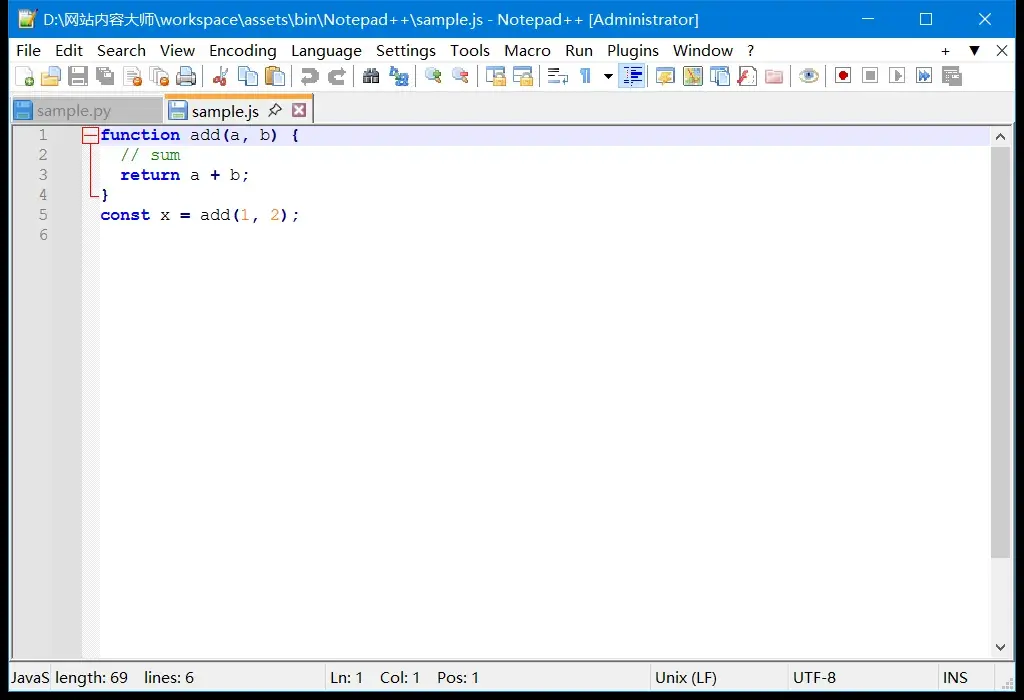
Task: Collapse the add function fold marker
Action: coord(90,135)
